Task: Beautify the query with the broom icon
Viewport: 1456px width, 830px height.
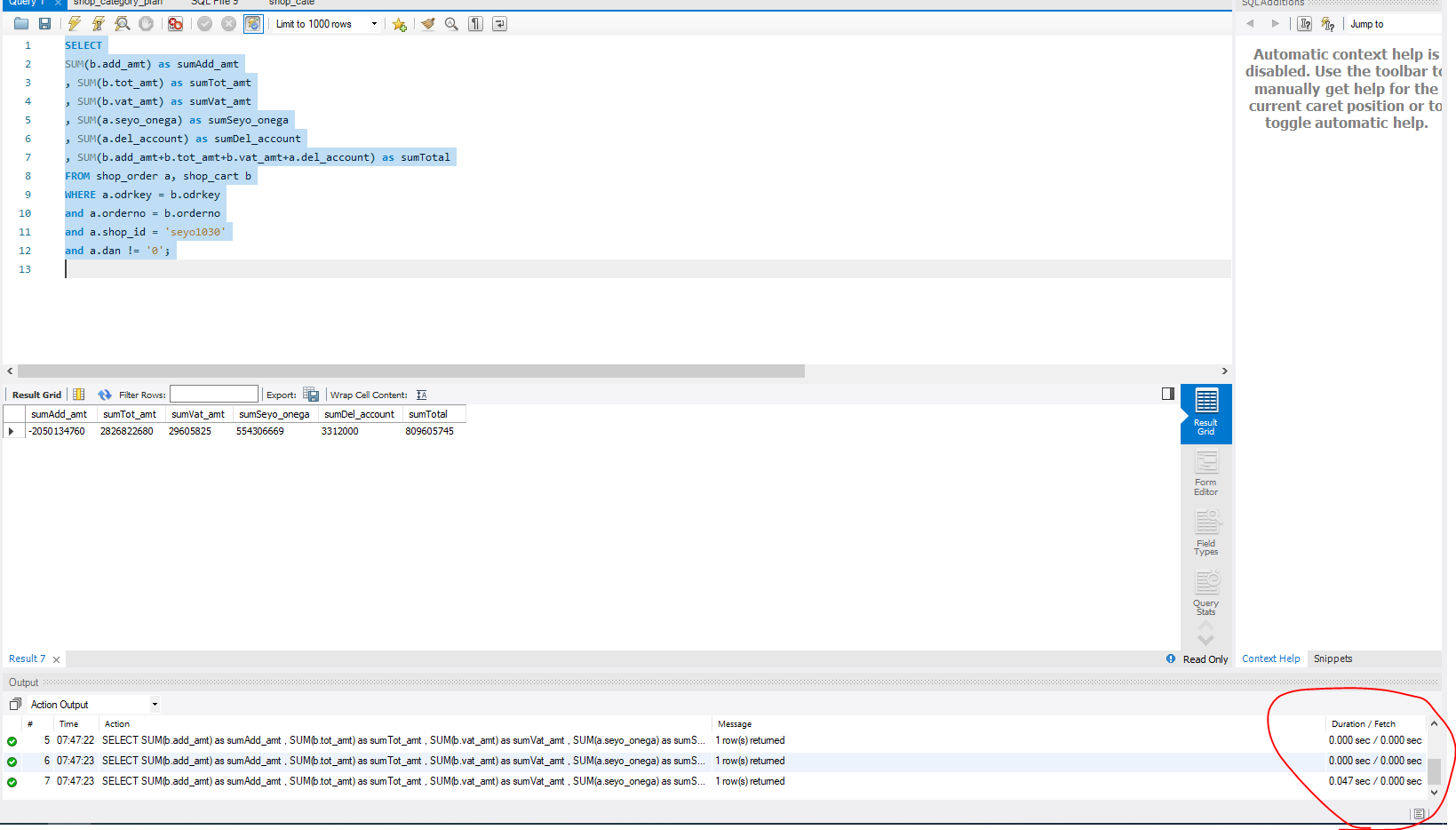Action: [428, 24]
